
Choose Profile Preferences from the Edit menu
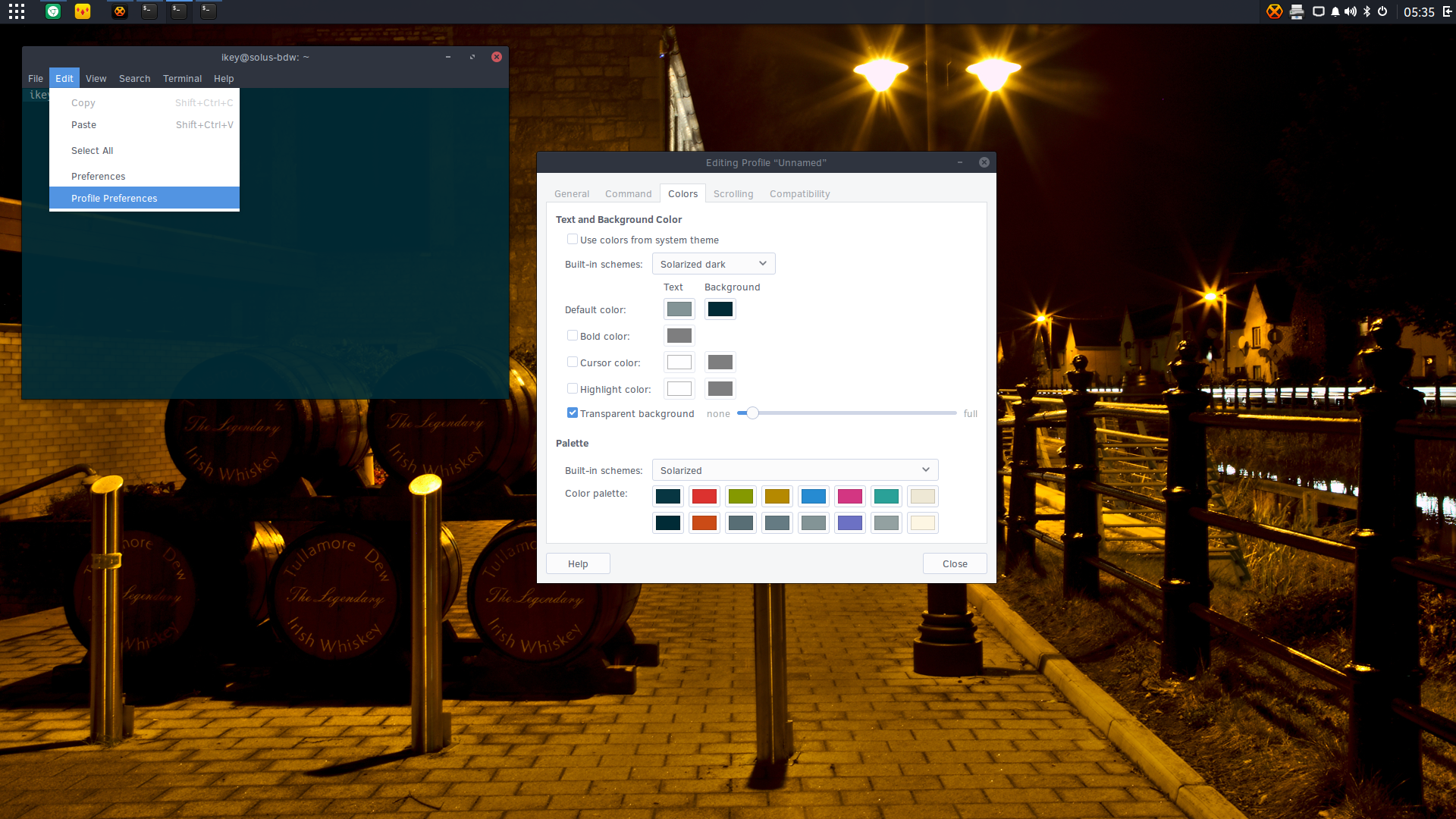tap(144, 199)
